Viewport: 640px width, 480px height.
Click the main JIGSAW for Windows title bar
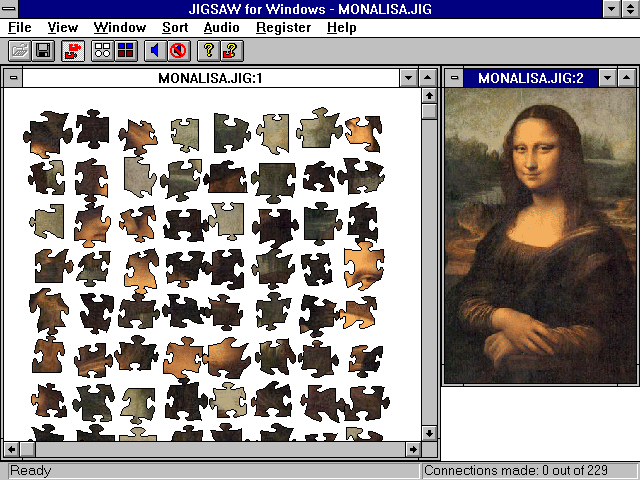click(310, 9)
